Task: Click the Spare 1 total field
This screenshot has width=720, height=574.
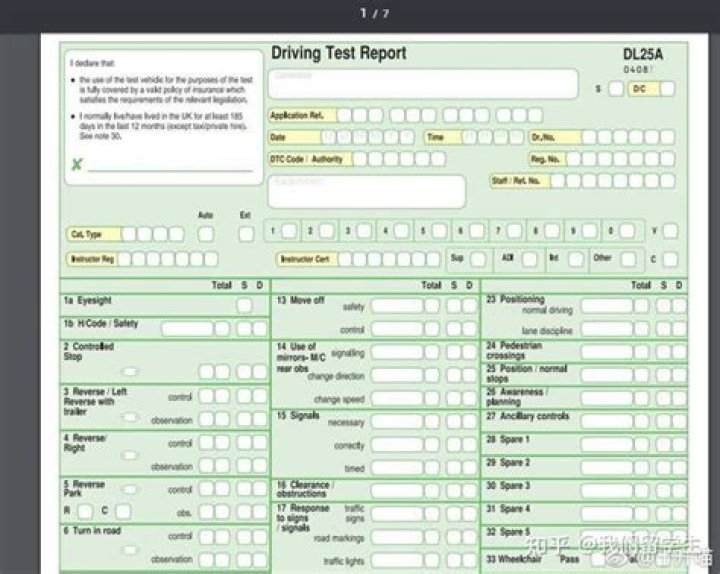Action: [x=607, y=445]
